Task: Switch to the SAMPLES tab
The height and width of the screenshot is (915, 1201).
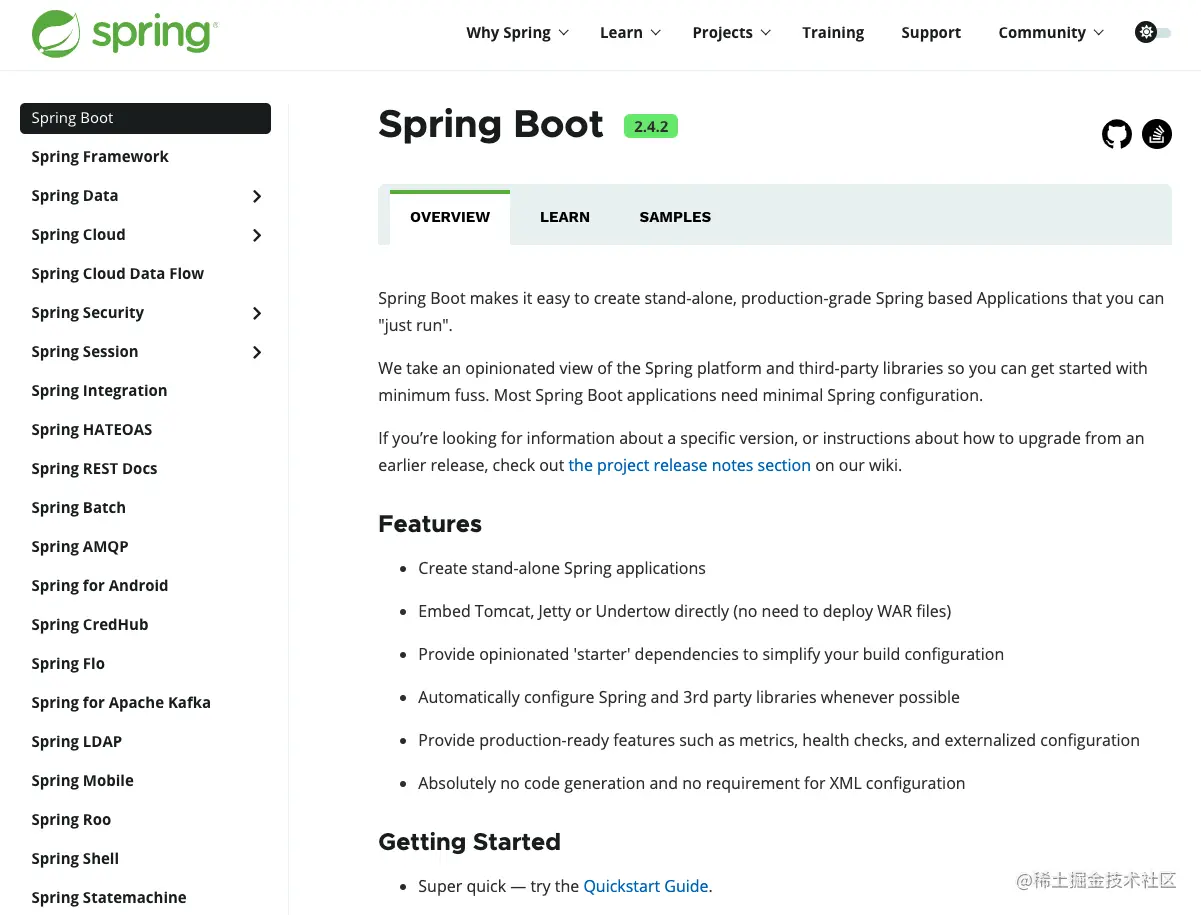Action: [x=675, y=217]
